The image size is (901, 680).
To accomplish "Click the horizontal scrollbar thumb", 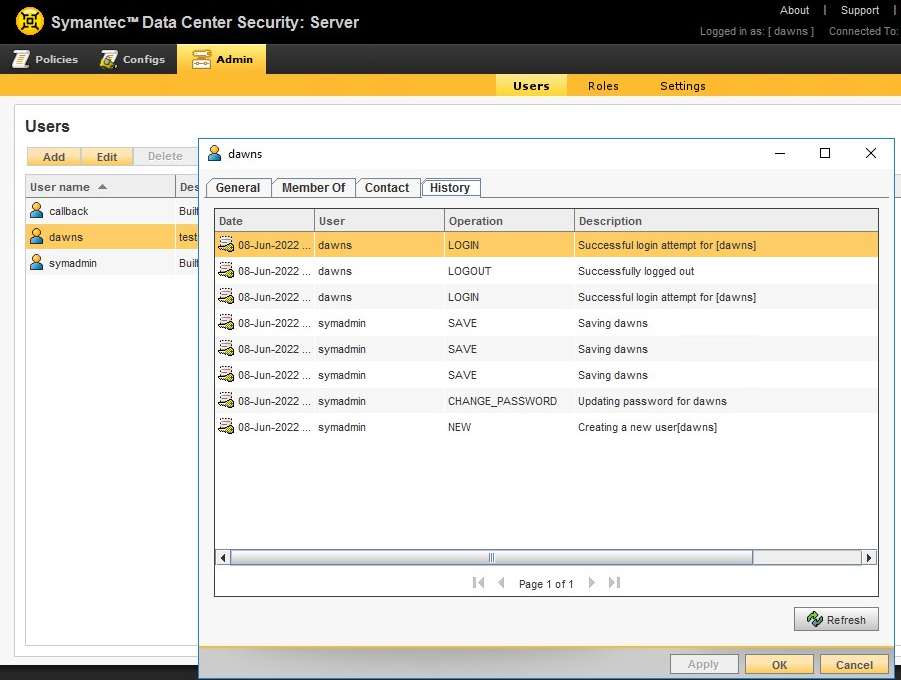I will [x=491, y=557].
